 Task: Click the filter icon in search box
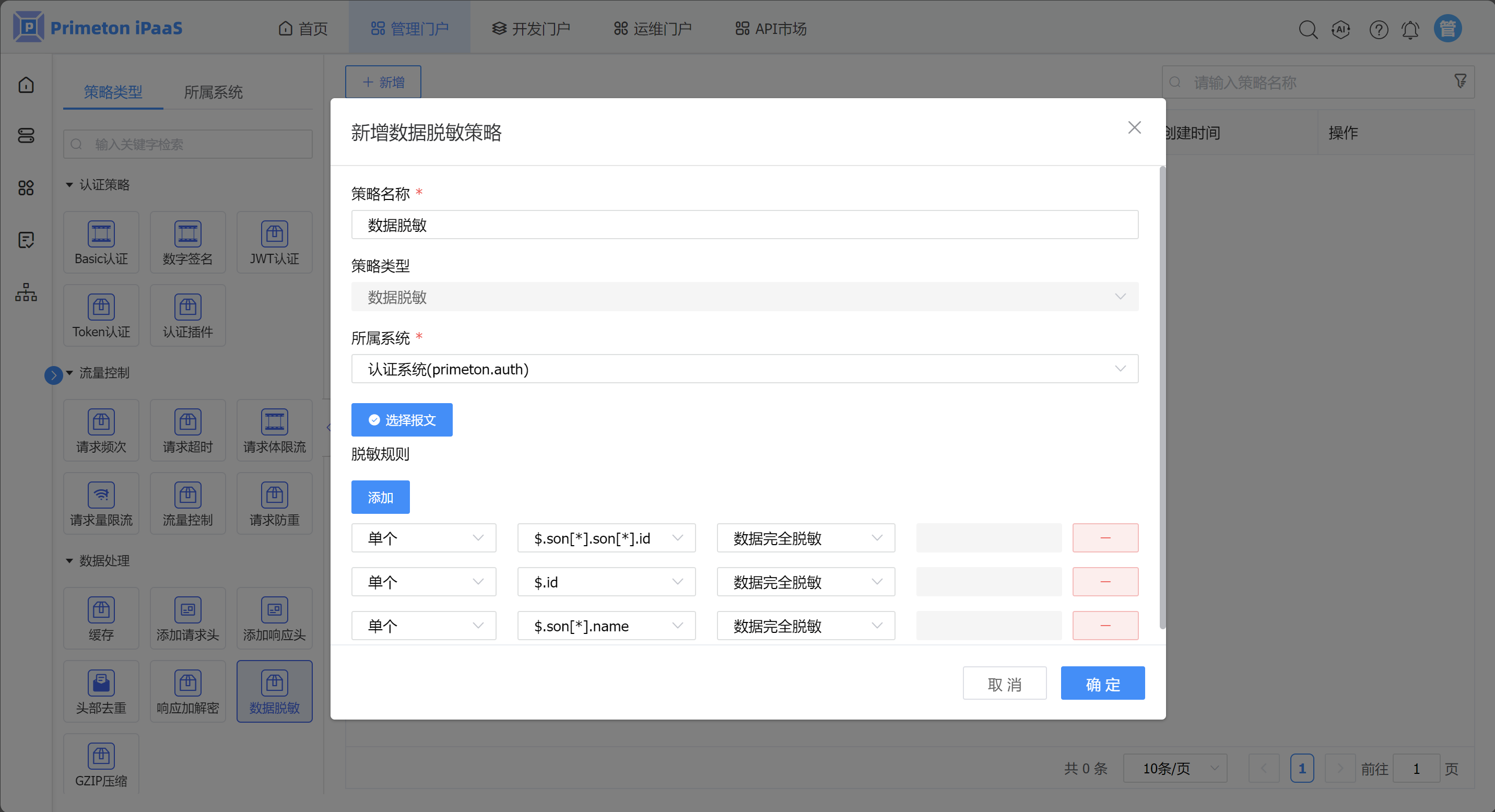point(1460,81)
